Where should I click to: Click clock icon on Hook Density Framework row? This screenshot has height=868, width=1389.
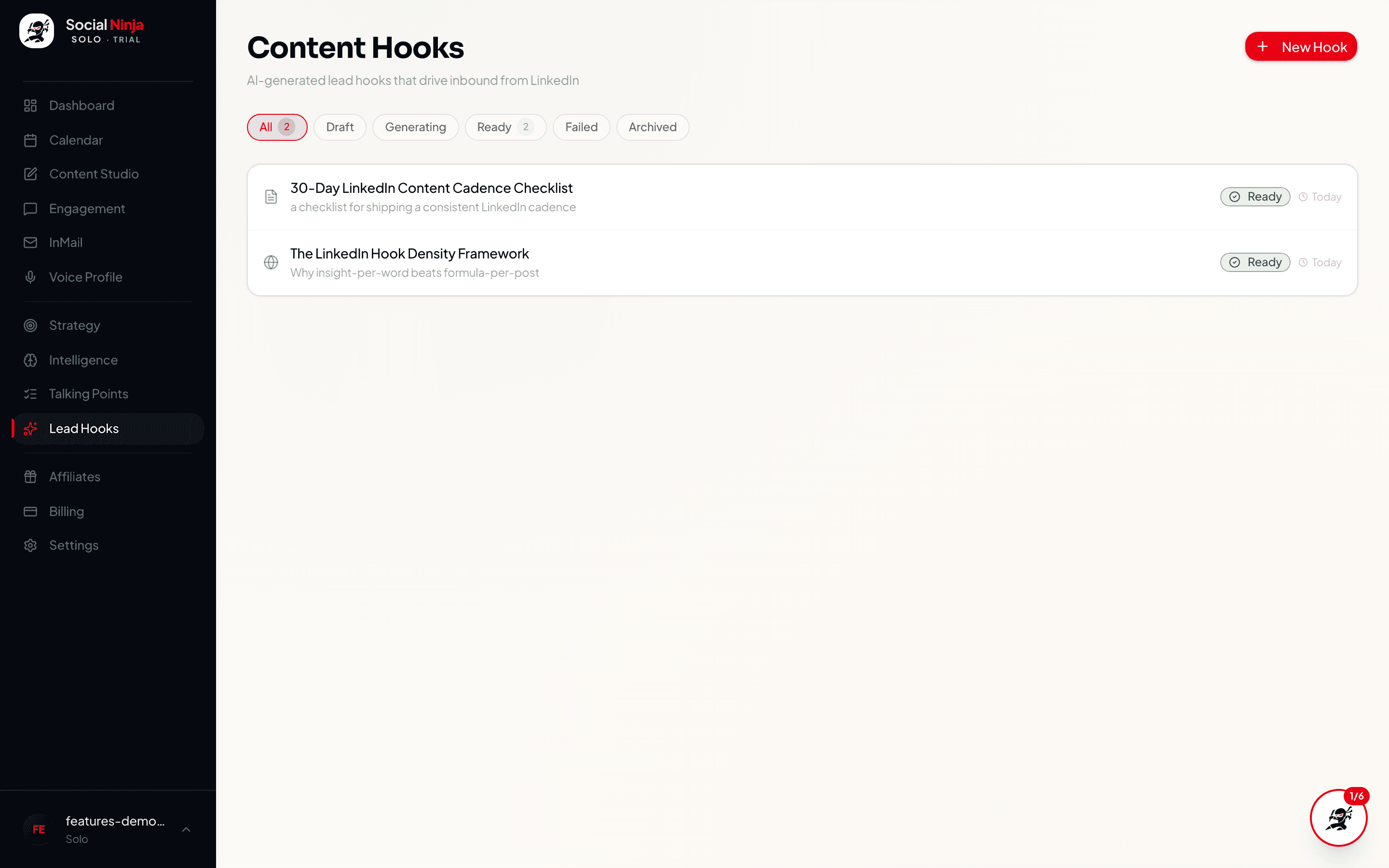pos(1303,262)
